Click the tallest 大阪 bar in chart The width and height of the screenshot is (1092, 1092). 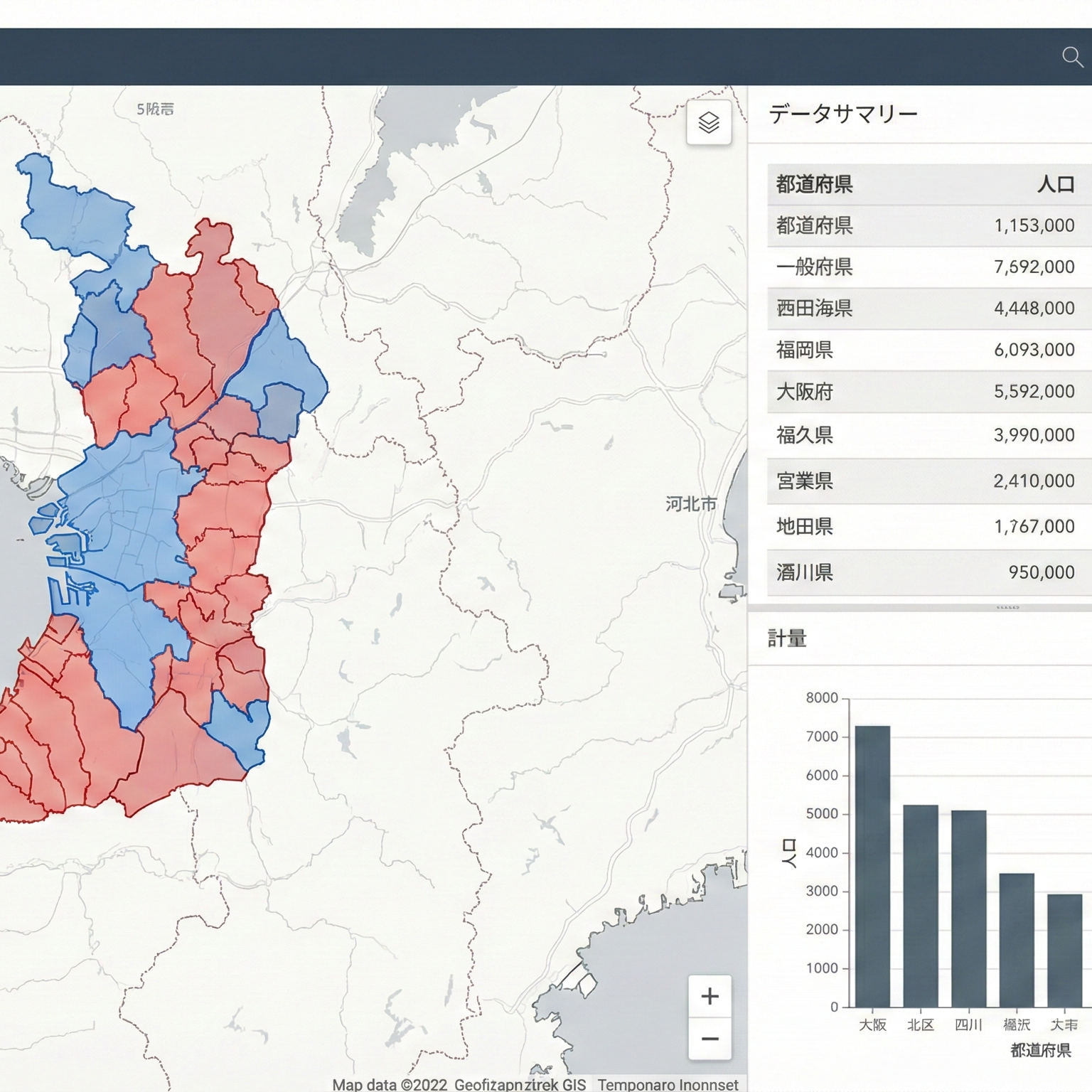pos(872,866)
